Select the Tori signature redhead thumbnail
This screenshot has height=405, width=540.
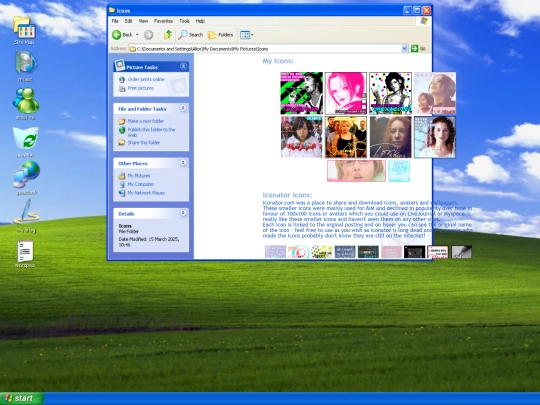[390, 137]
